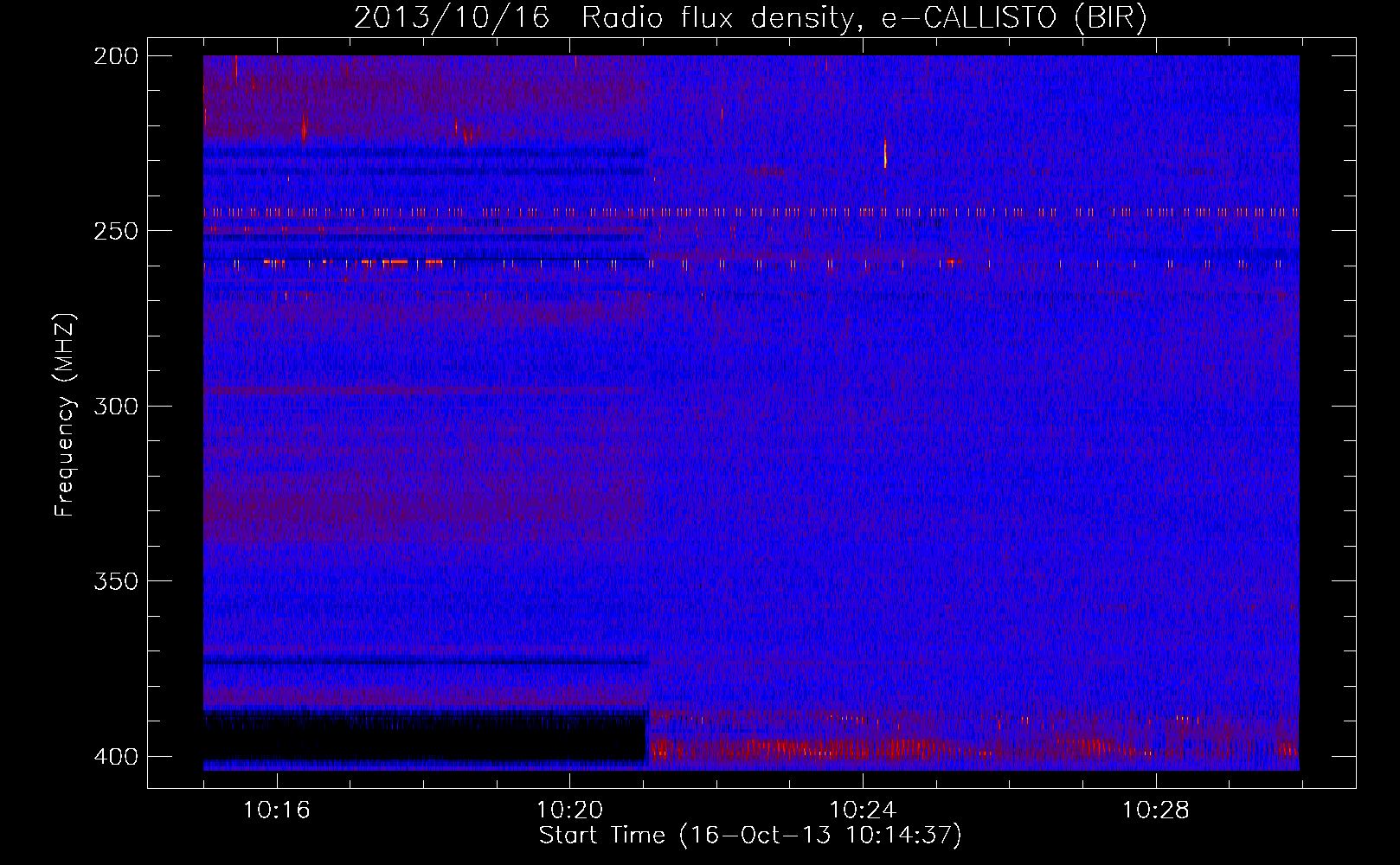Click the 350 frequency tick label
The image size is (1400, 865).
pyautogui.click(x=116, y=580)
